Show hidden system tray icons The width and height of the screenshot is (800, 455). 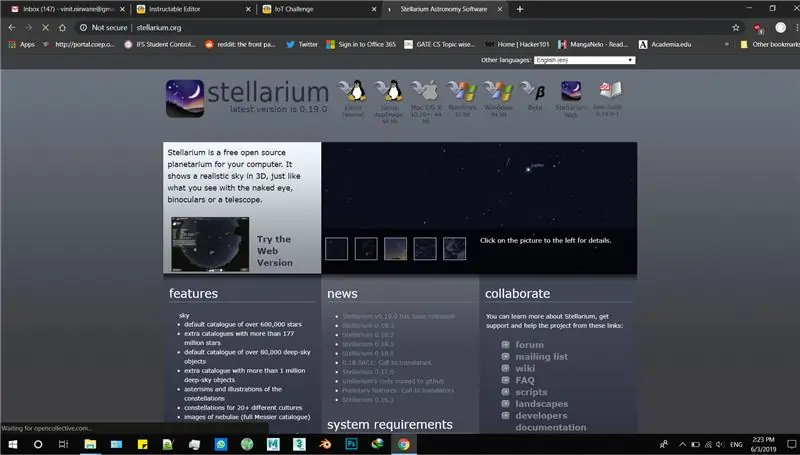click(682, 444)
